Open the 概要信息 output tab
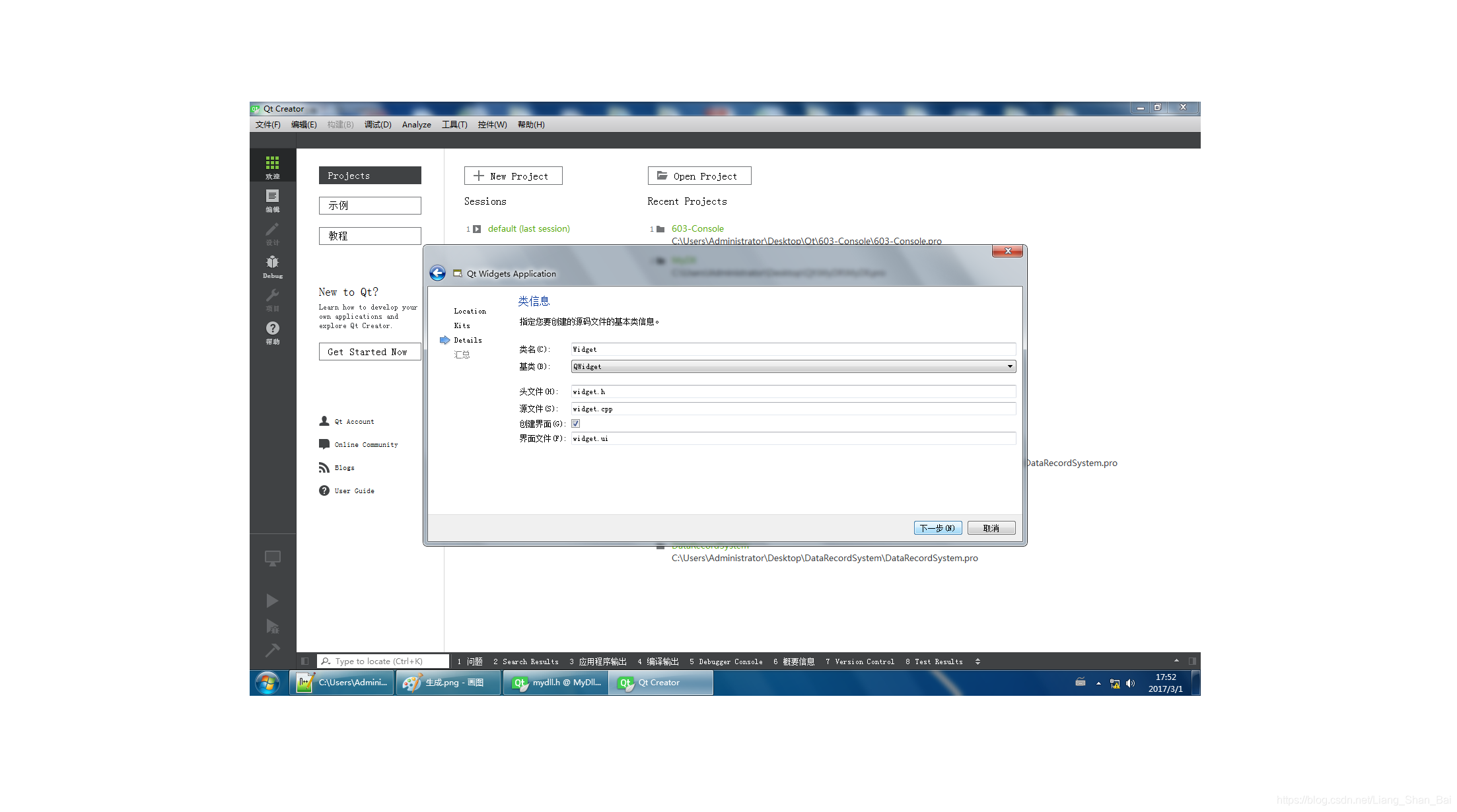This screenshot has width=1457, height=812. click(794, 661)
